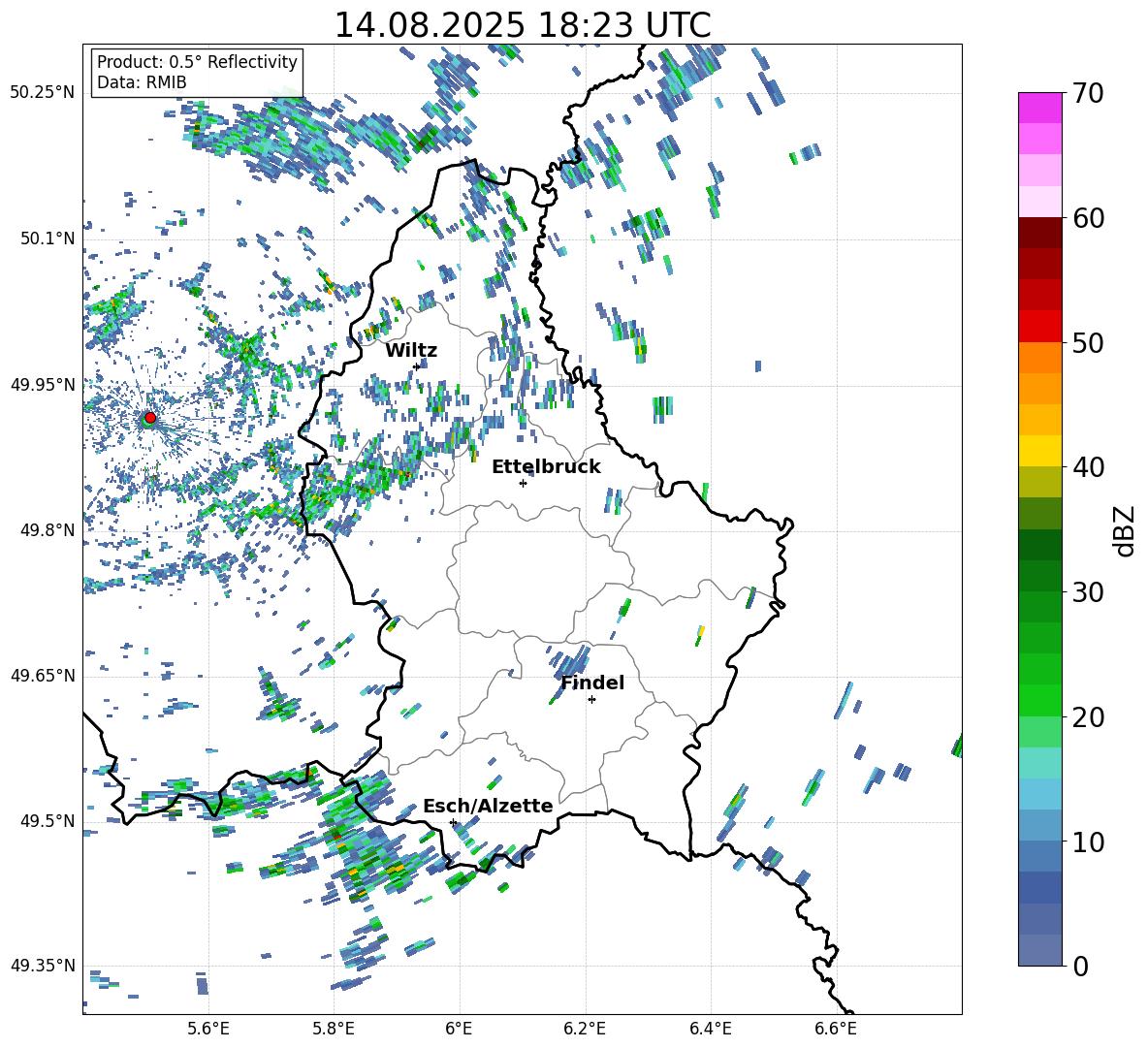Click the dBZ colorbar axis label
1148x1048 pixels.
pyautogui.click(x=1126, y=530)
